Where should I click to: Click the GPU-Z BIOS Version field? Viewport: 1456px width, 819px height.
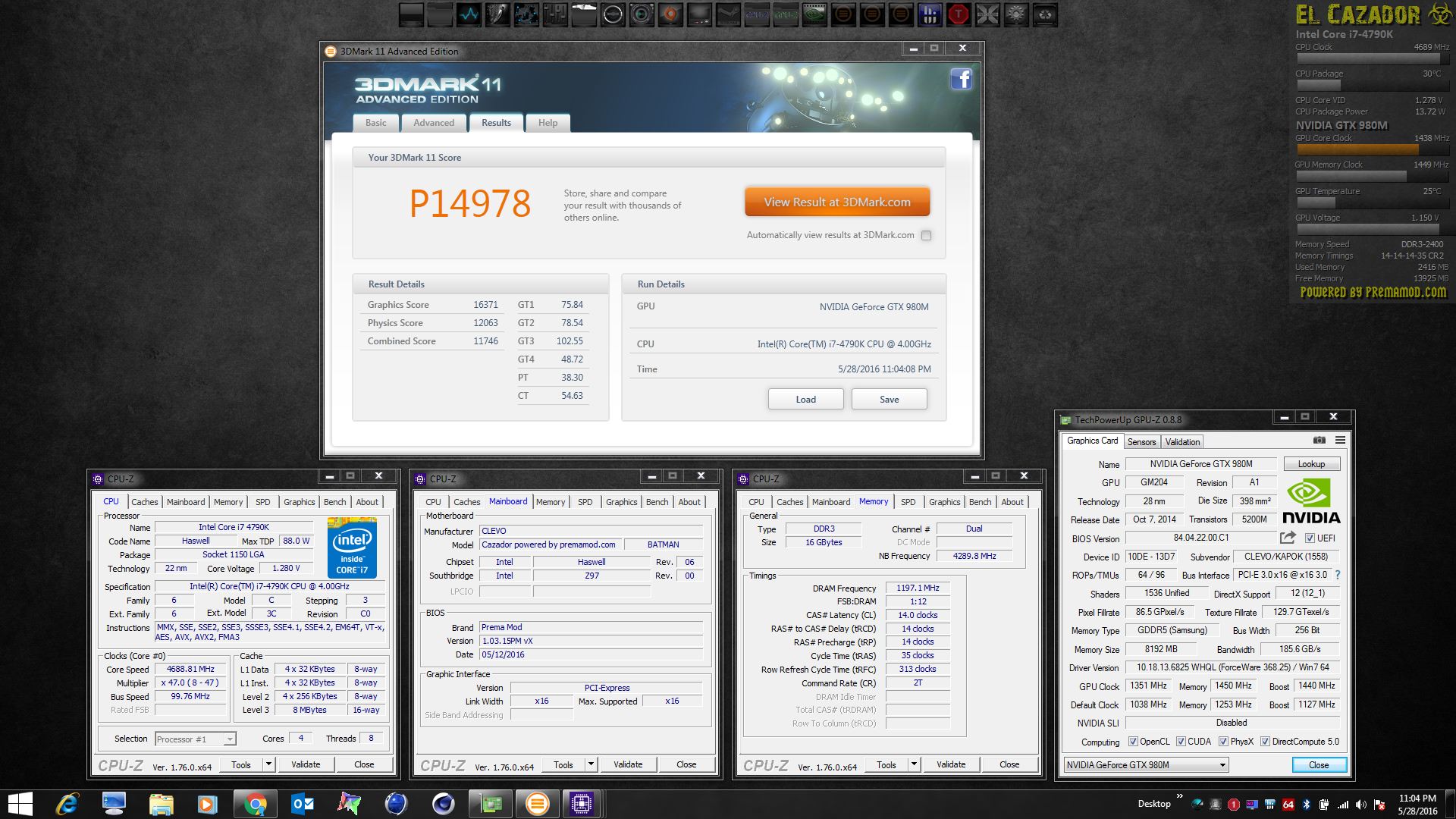click(1200, 538)
